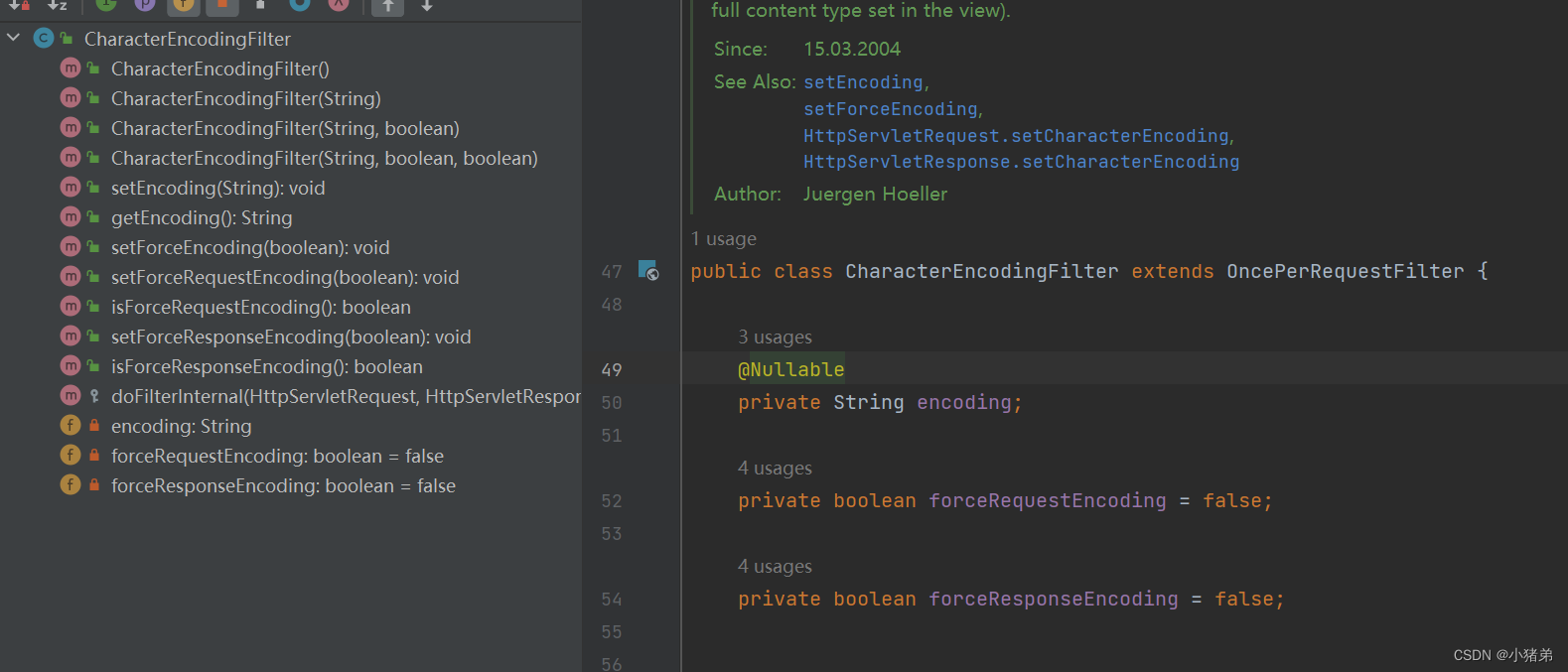Click '4 usages' hint above forceRequestEncoding
Image resolution: width=1568 pixels, height=672 pixels.
776,469
